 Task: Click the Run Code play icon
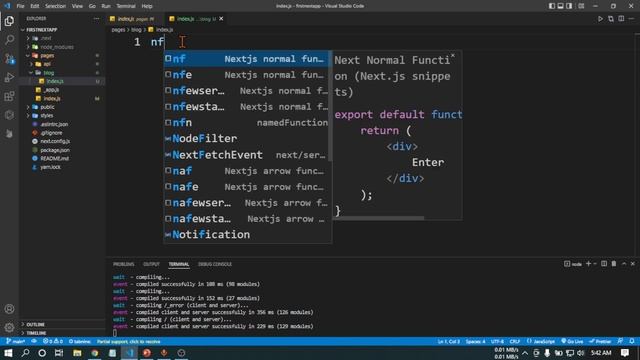tap(600, 19)
